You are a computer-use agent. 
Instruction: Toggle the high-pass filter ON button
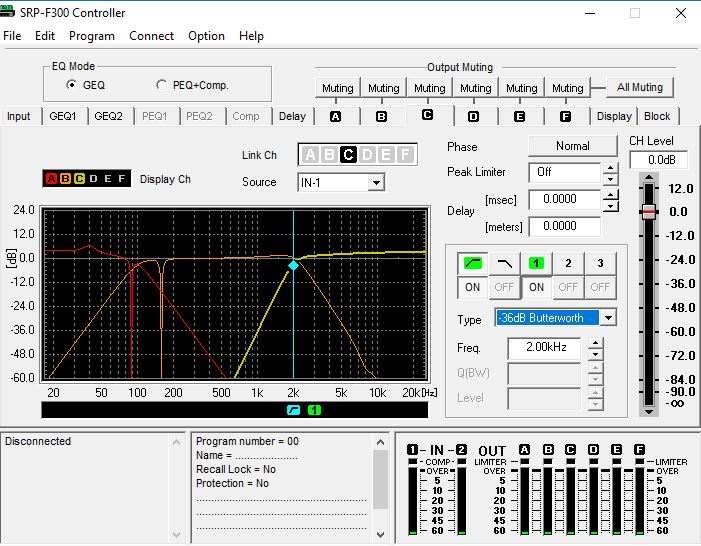click(472, 287)
